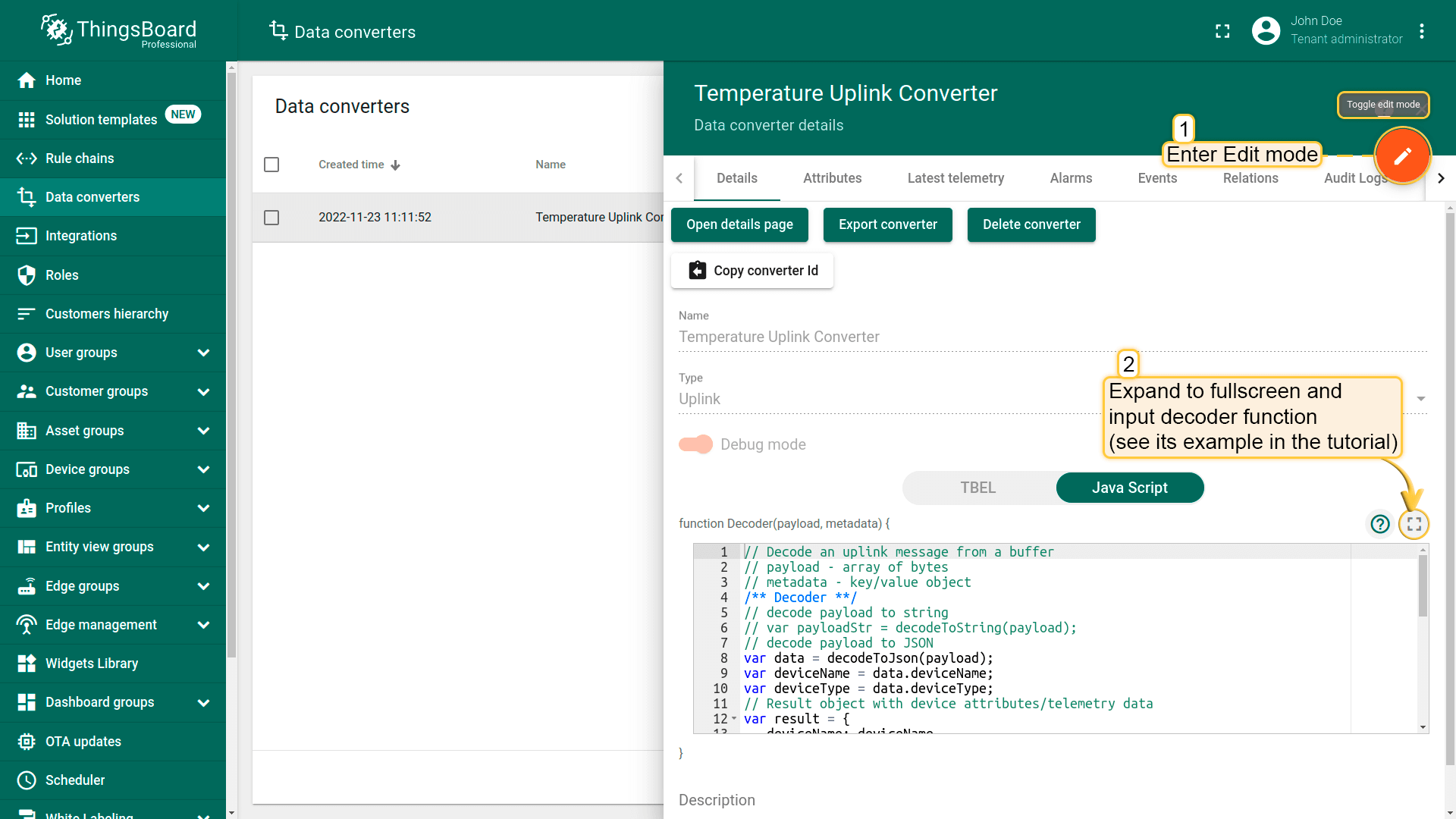Switch to the Latest telemetry tab
This screenshot has width=1456, height=819.
tap(955, 178)
